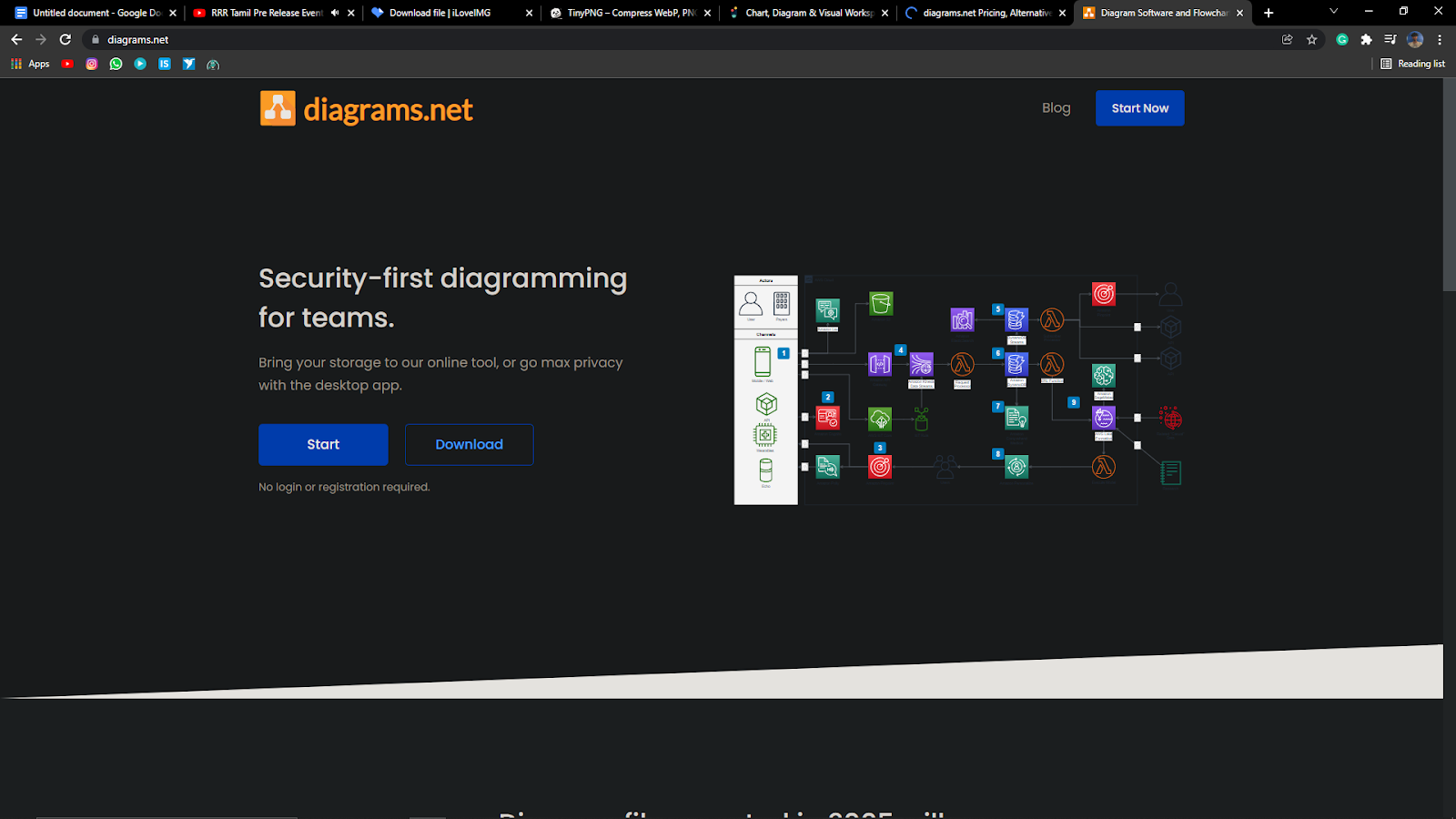Open the media controls icon in toolbar
This screenshot has width=1456, height=819.
(1390, 39)
